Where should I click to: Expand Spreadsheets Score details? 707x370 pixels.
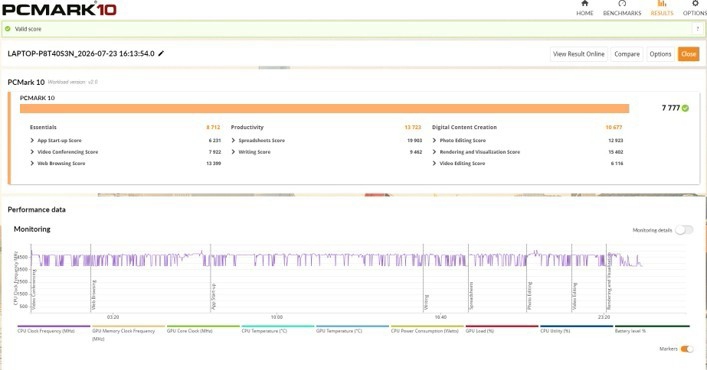click(233, 140)
